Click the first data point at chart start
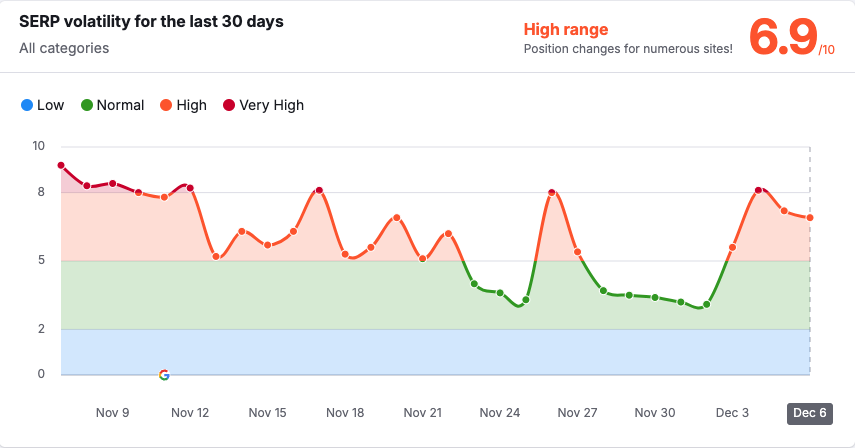 coord(61,166)
